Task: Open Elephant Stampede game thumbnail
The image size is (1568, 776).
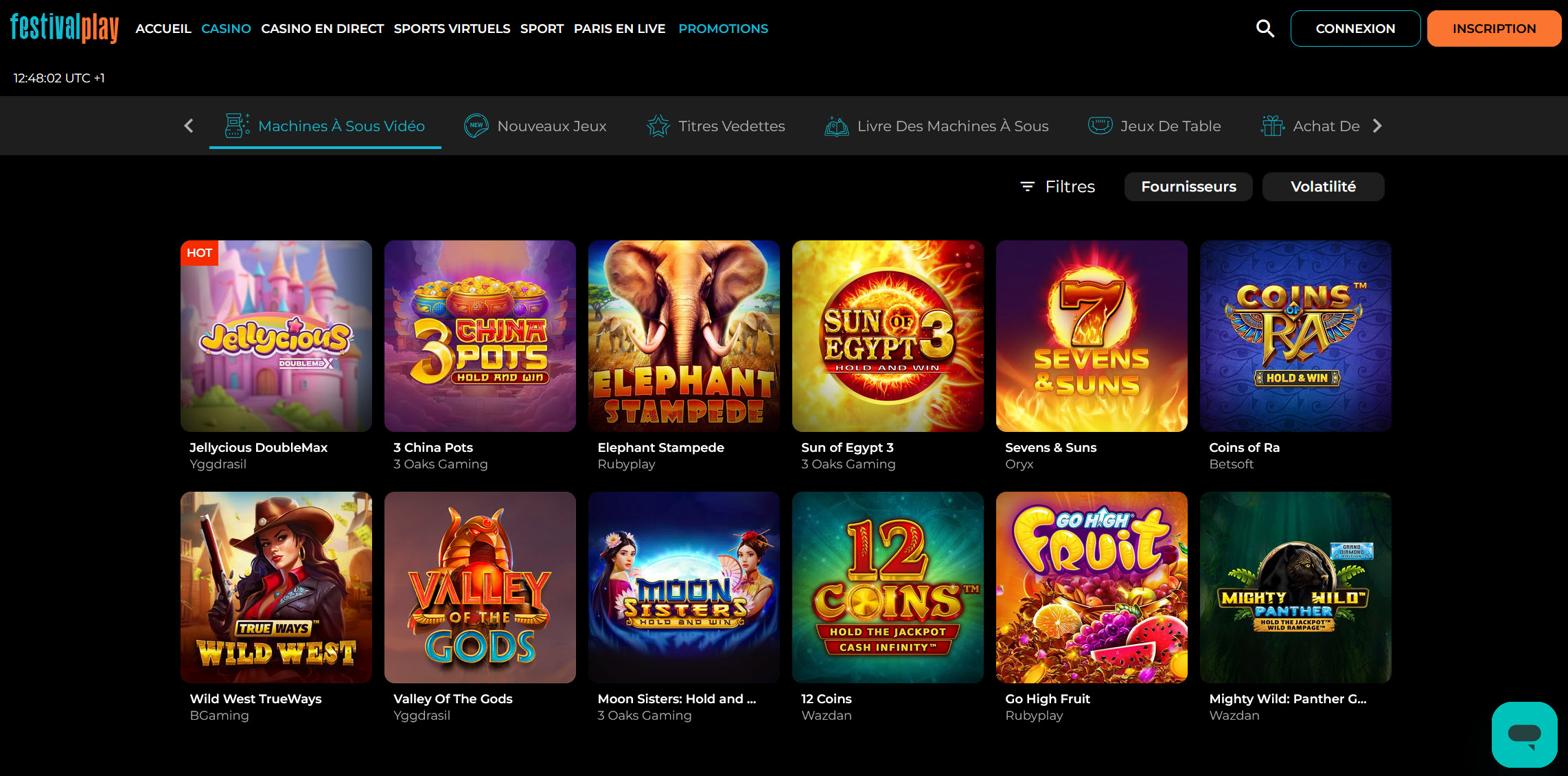Action: click(x=684, y=336)
